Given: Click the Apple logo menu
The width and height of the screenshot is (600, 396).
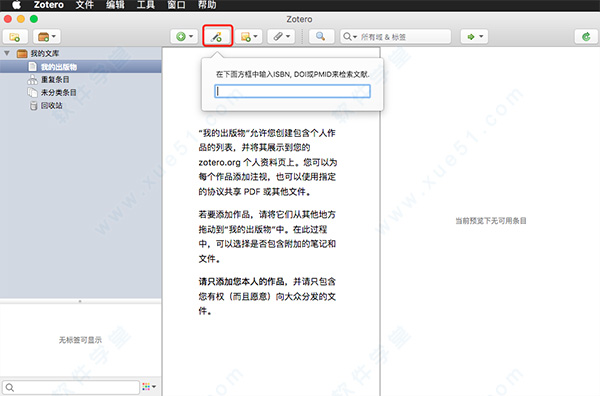Looking at the screenshot, I should coord(16,5).
